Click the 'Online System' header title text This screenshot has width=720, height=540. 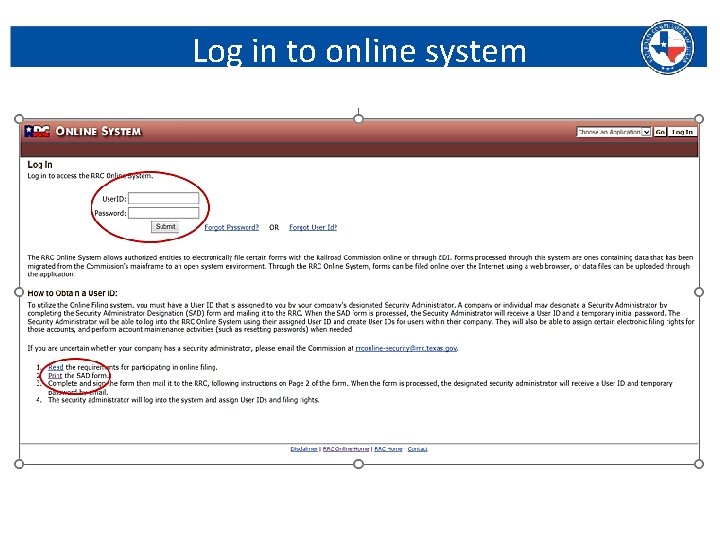coord(98,131)
